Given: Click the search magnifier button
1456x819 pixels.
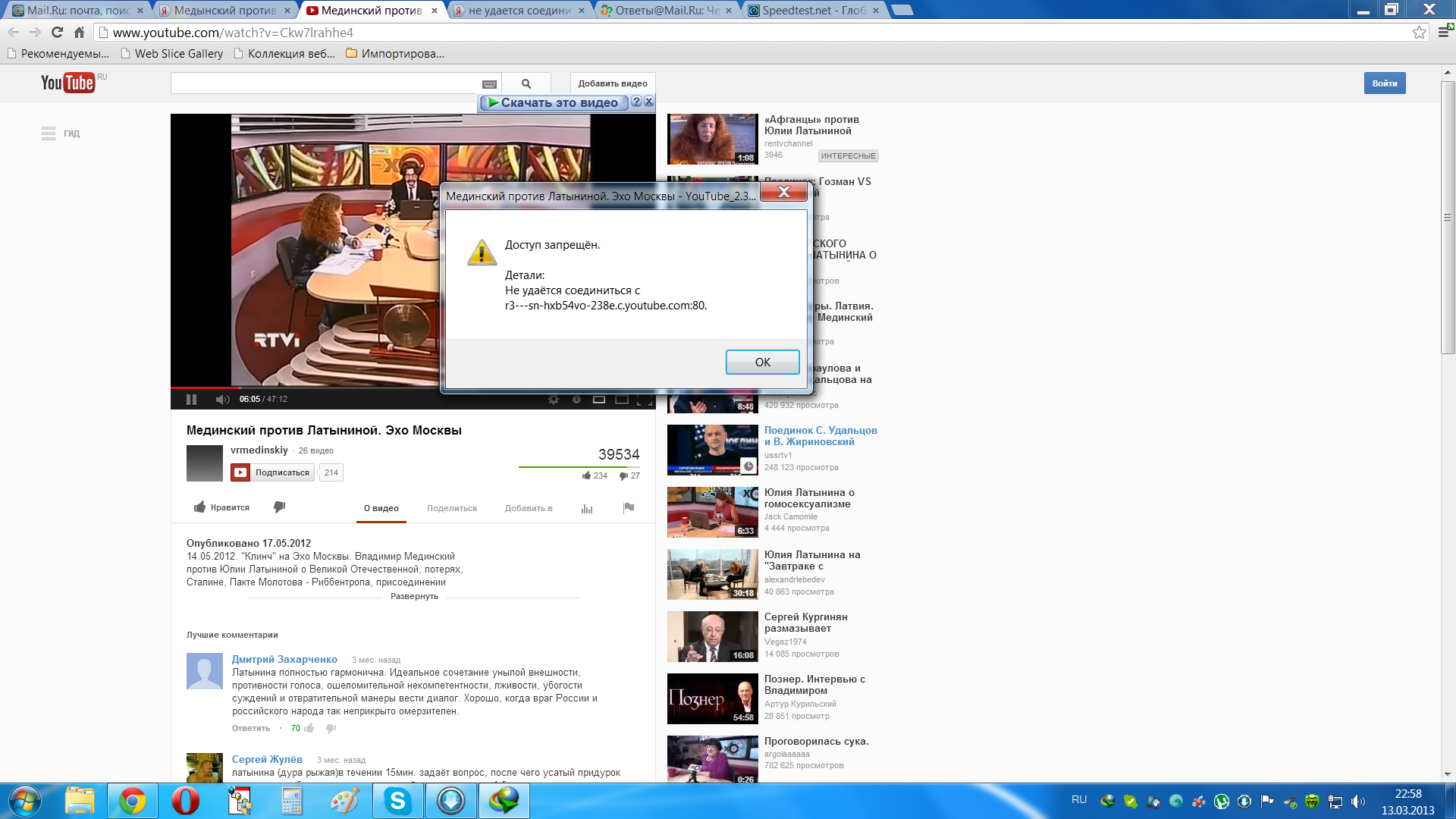Looking at the screenshot, I should [526, 84].
